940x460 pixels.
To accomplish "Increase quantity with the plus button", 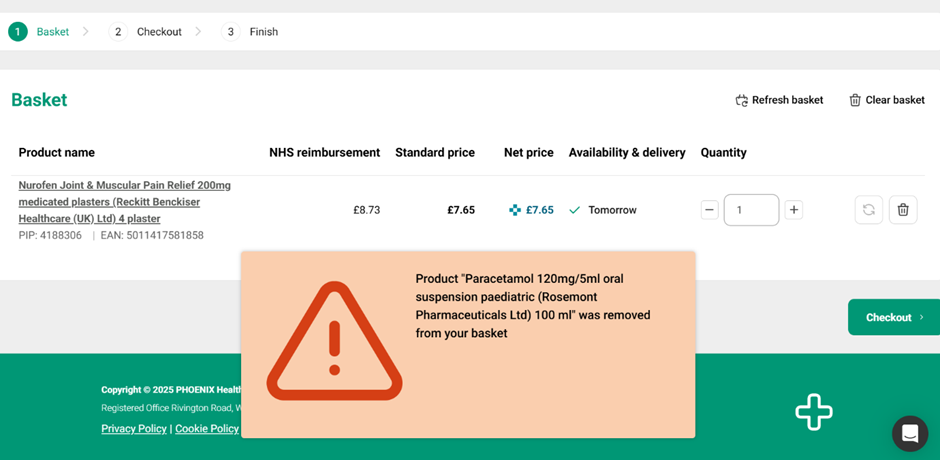I will point(794,210).
